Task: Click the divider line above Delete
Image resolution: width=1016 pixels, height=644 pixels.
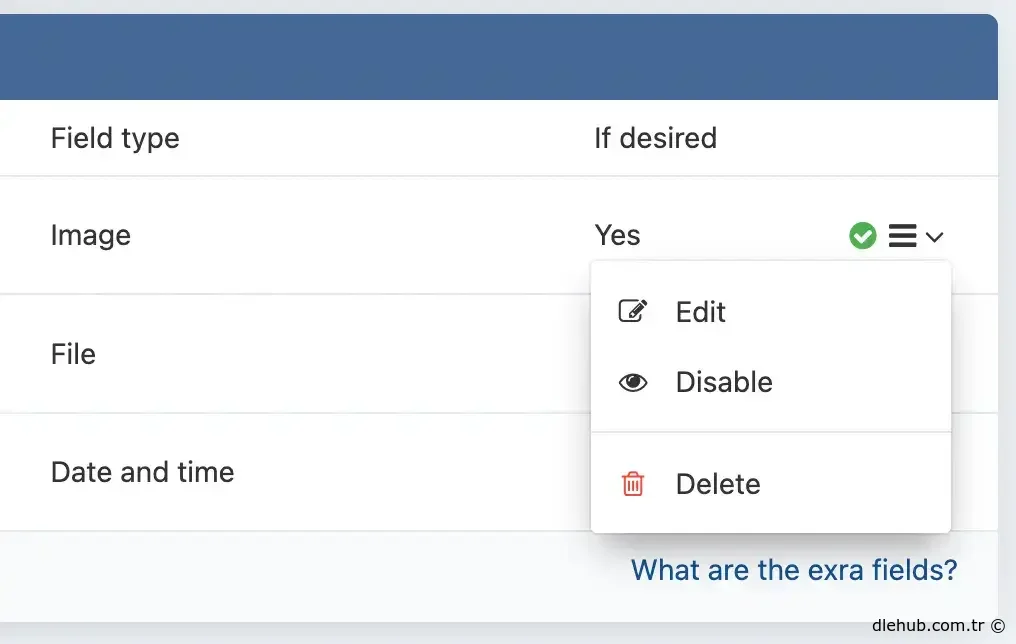Action: pyautogui.click(x=770, y=432)
